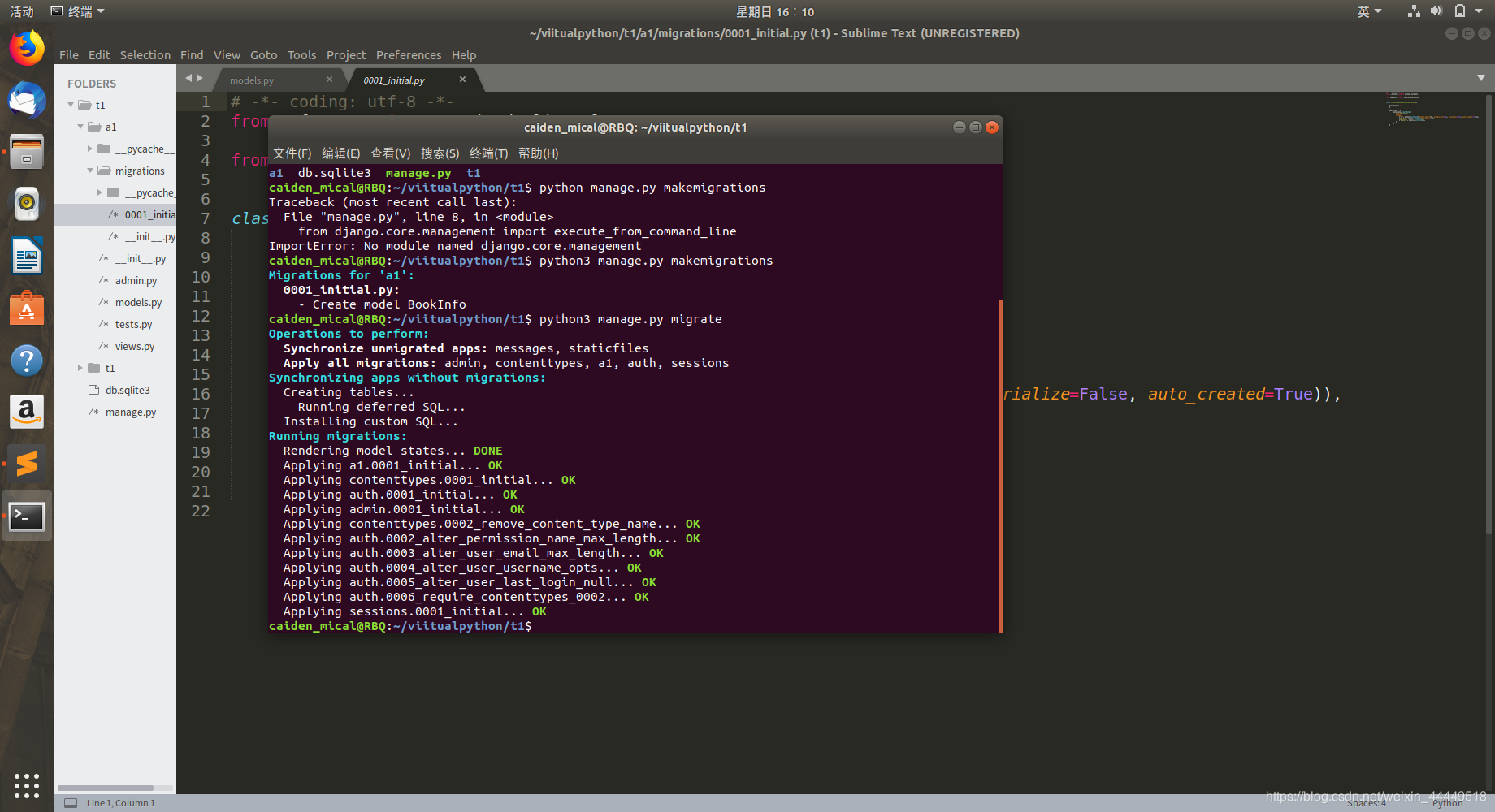Open the volume icon in top bar
Image resolution: width=1495 pixels, height=812 pixels.
tap(1436, 11)
